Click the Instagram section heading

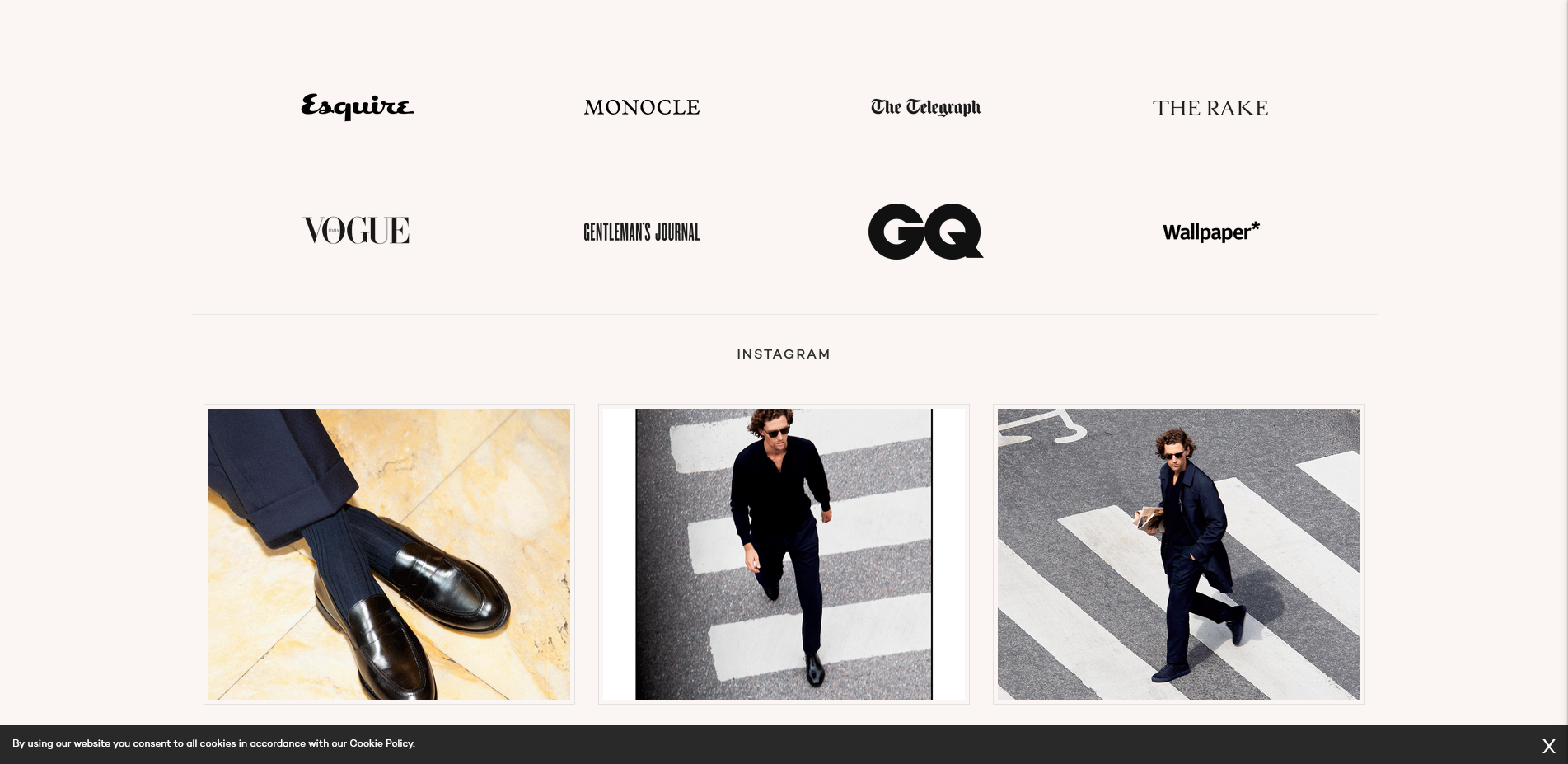point(784,354)
